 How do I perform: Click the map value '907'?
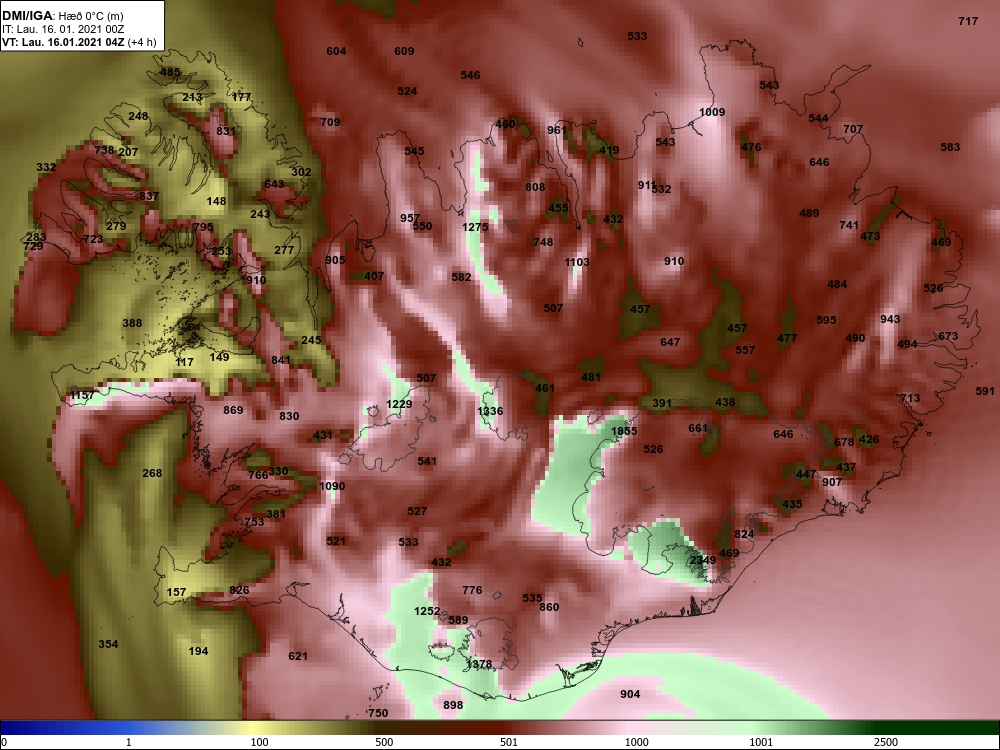832,482
